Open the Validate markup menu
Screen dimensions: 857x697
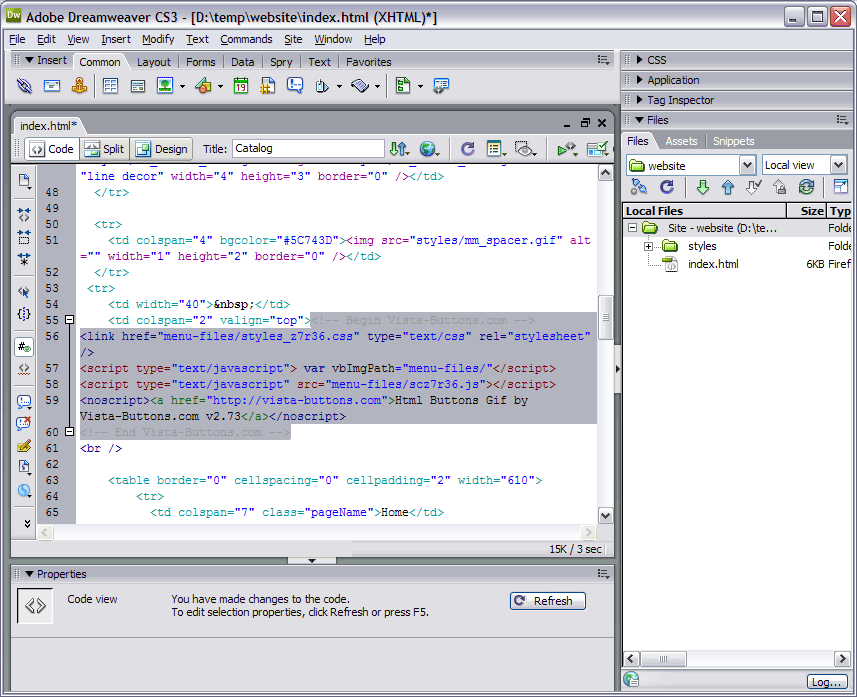567,149
